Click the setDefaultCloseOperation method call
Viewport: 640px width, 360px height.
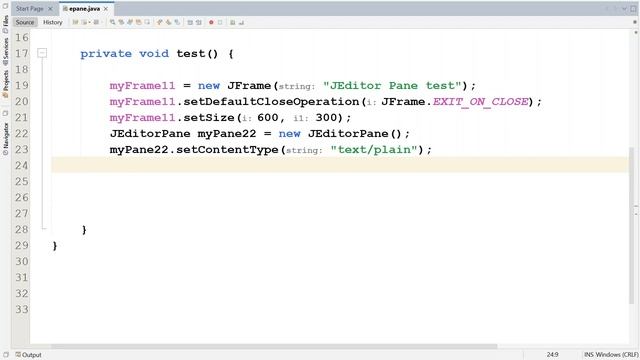point(271,102)
